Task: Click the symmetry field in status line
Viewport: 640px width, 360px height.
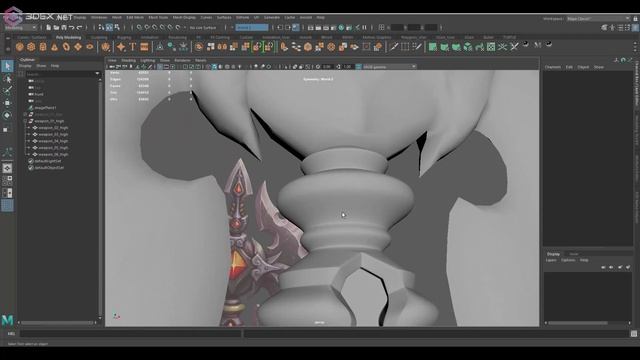Action: 252,27
